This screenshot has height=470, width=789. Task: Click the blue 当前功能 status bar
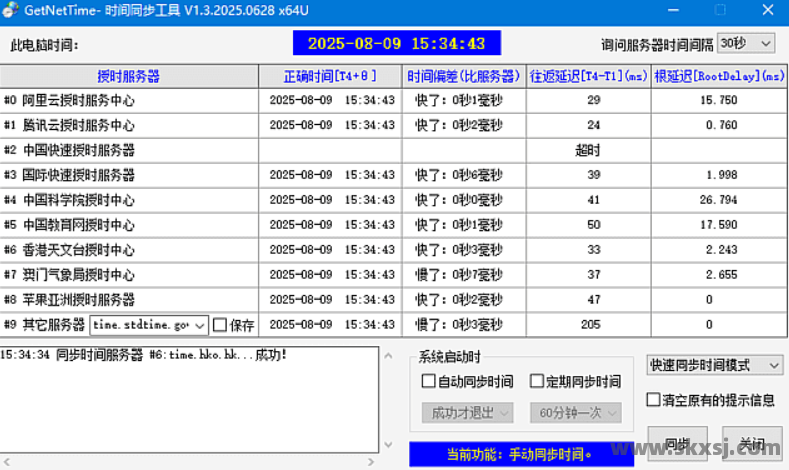(x=521, y=455)
